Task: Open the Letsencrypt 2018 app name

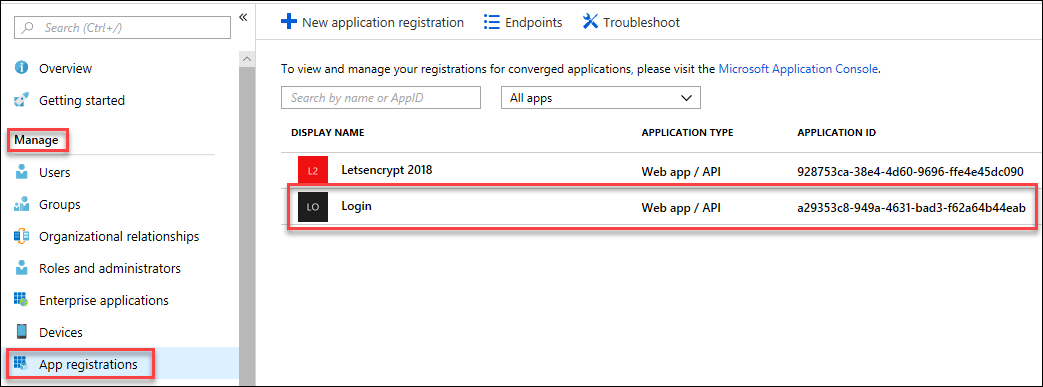Action: point(386,170)
